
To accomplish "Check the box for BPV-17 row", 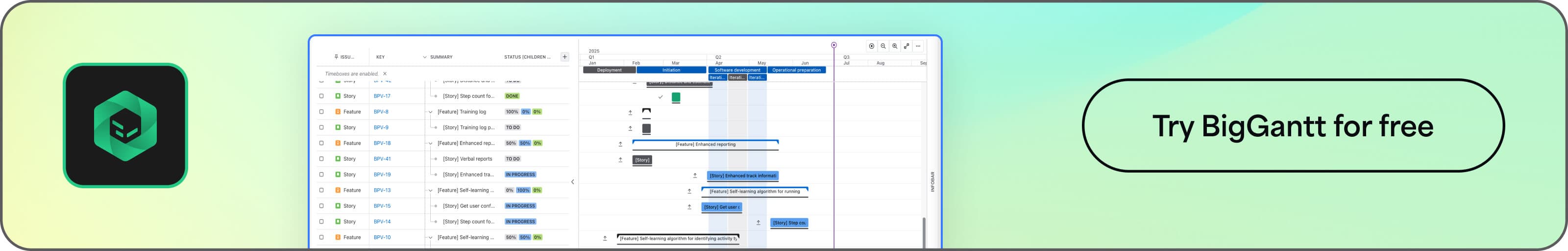I will 321,96.
